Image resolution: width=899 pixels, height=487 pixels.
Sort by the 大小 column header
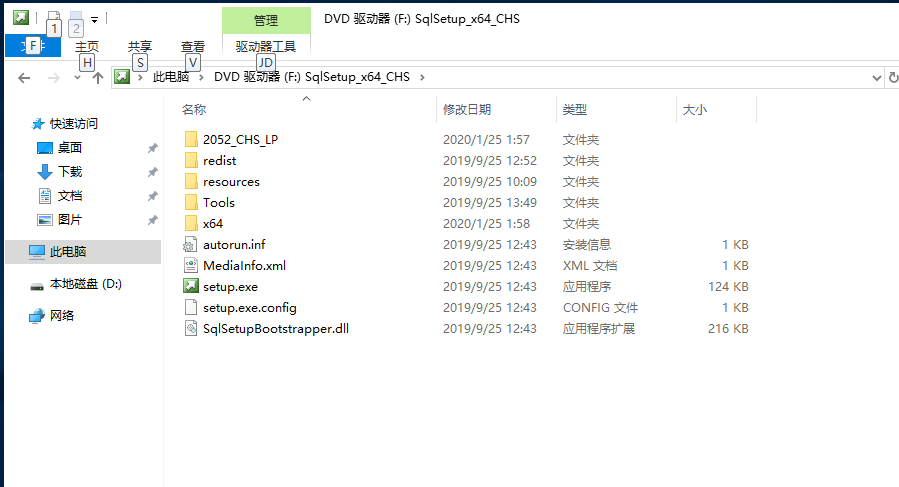[x=694, y=110]
